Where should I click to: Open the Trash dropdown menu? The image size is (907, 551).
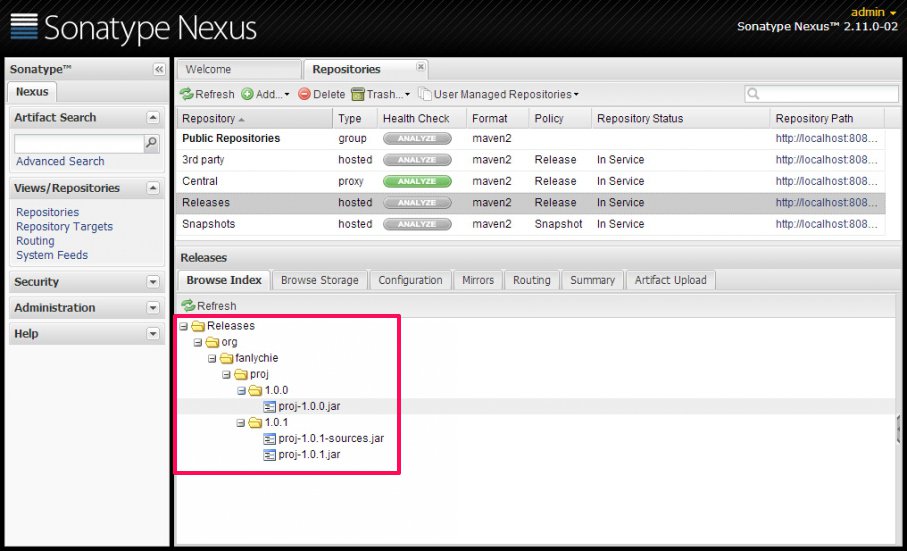407,94
